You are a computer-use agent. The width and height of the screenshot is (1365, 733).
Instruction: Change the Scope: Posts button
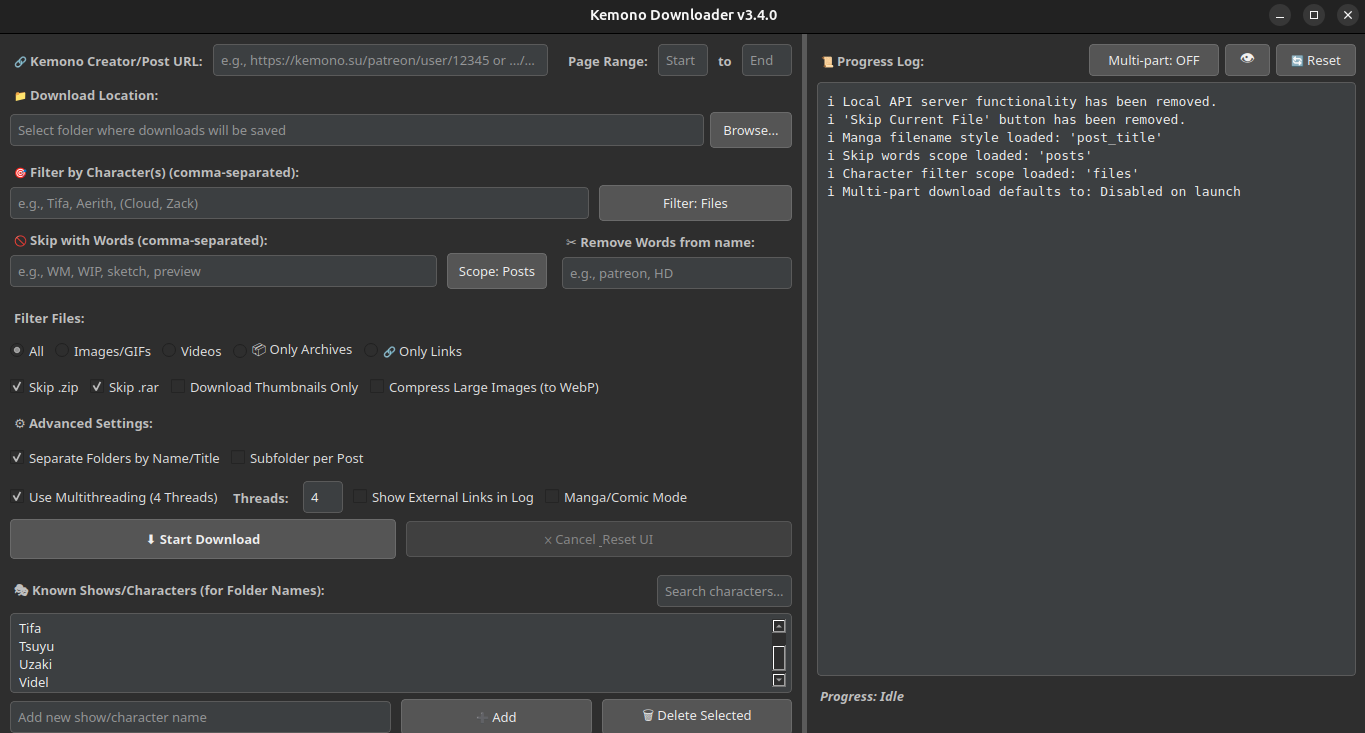coord(496,271)
